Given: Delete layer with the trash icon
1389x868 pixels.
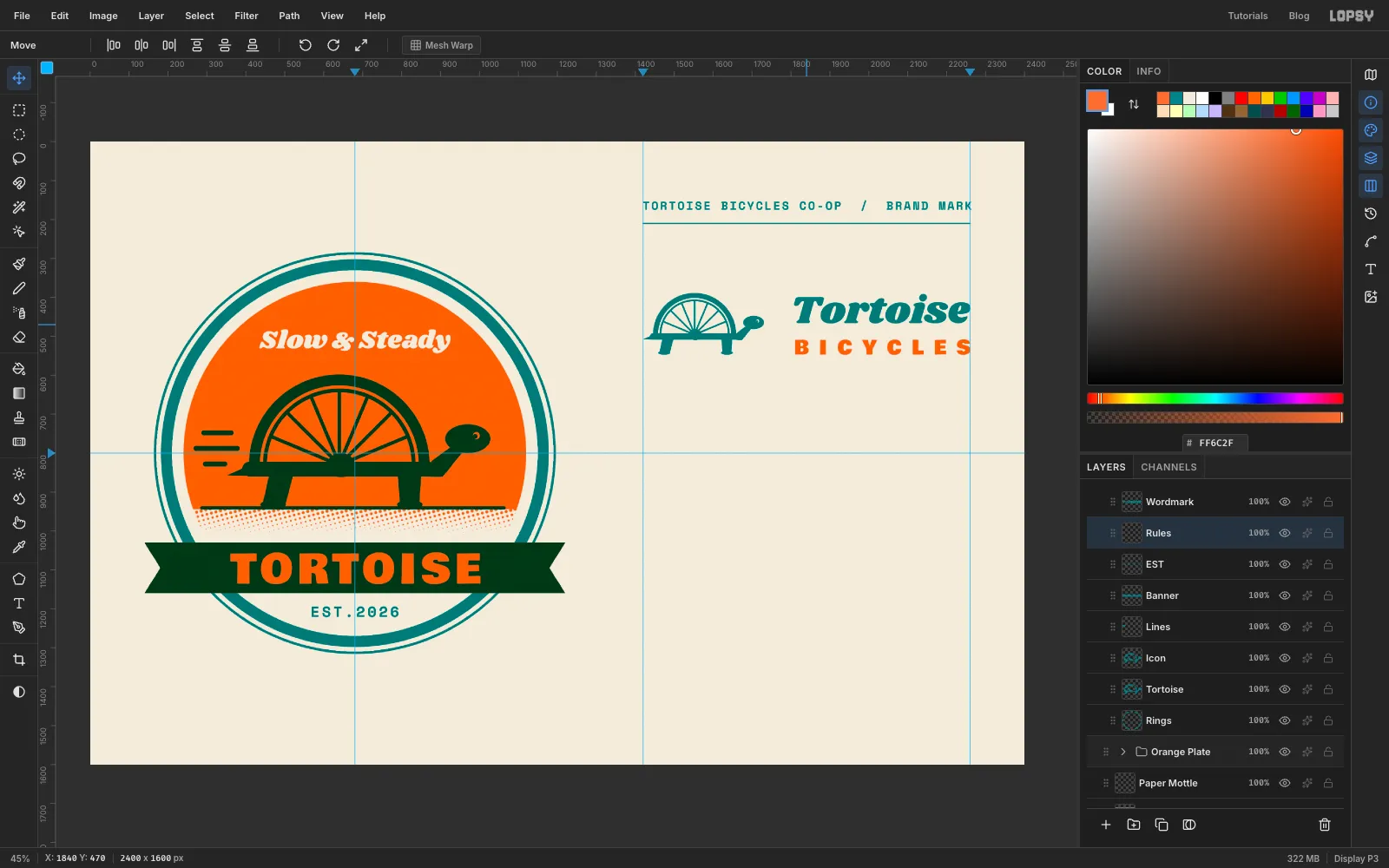Looking at the screenshot, I should tap(1325, 825).
